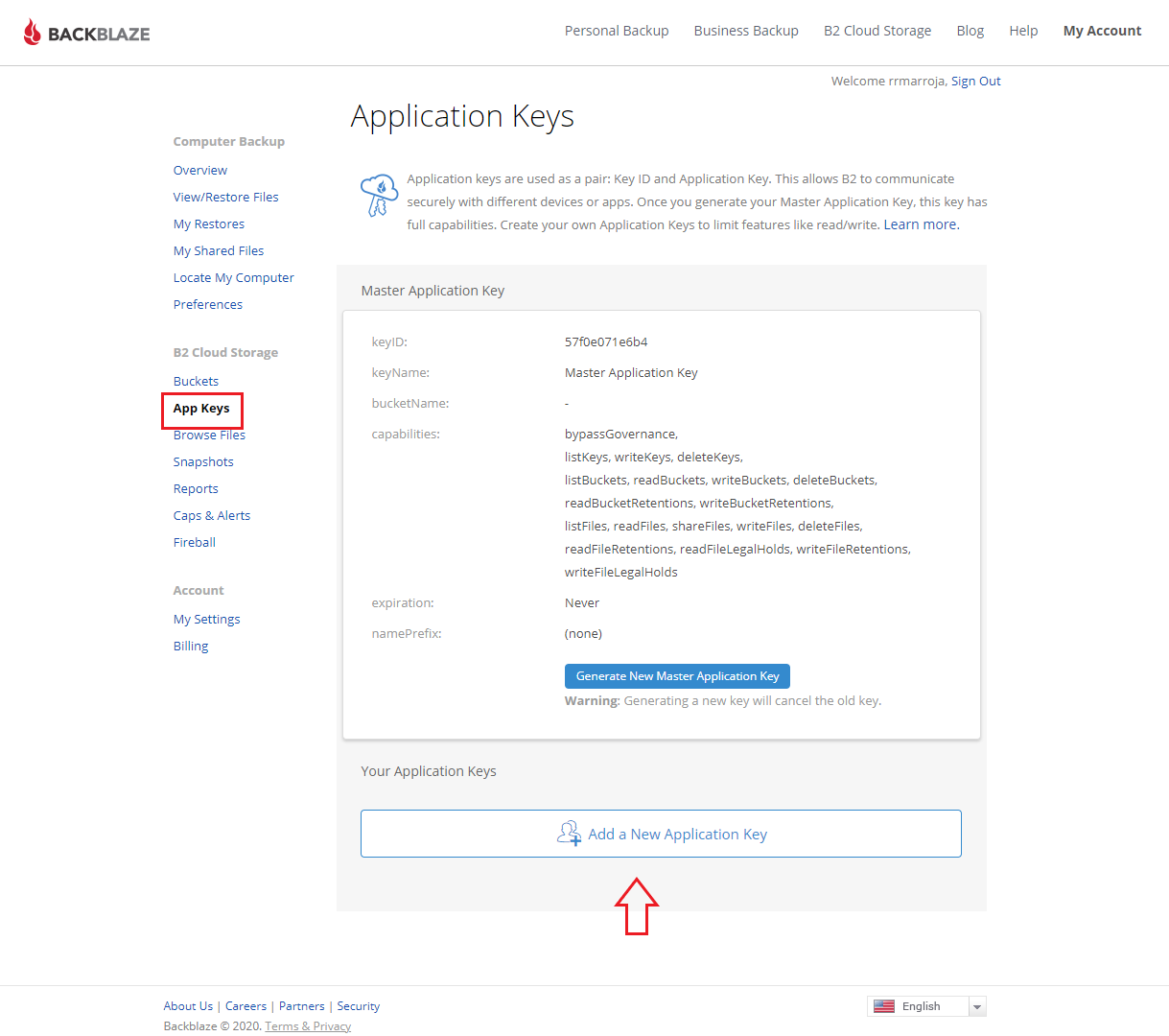Click Add a New Application Key

point(661,834)
